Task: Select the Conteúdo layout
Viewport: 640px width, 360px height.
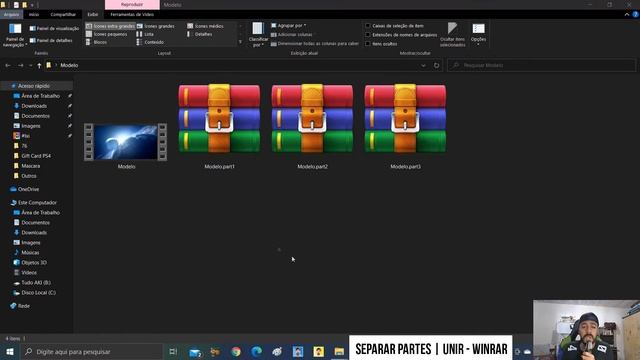Action: (150, 42)
